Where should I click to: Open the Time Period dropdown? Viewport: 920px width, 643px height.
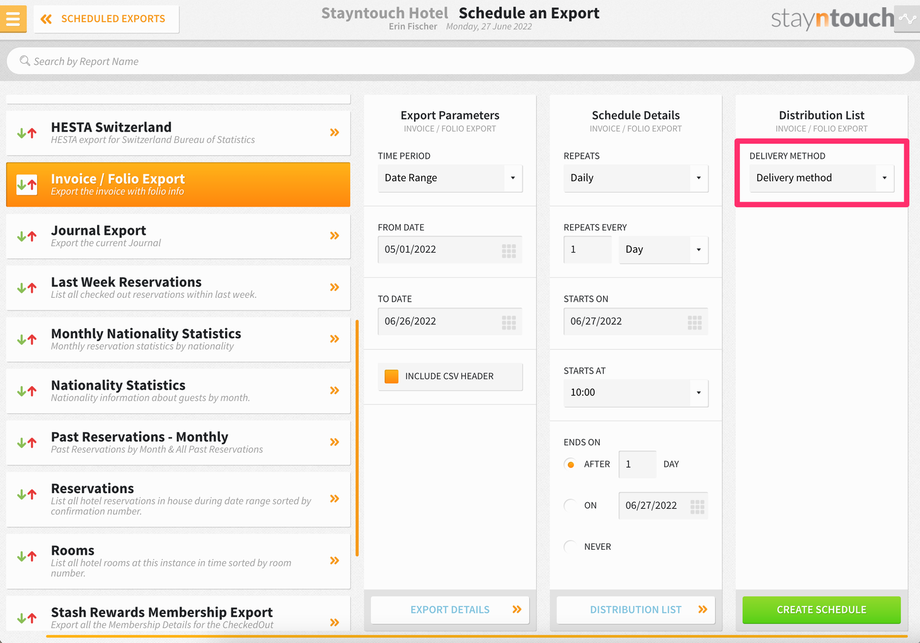(x=450, y=178)
